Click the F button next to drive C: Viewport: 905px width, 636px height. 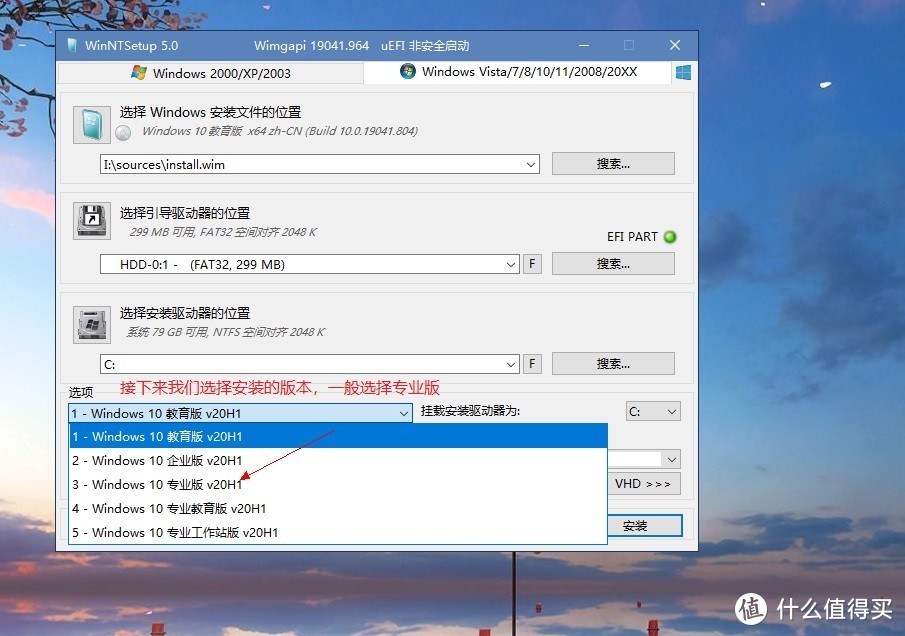coord(531,363)
